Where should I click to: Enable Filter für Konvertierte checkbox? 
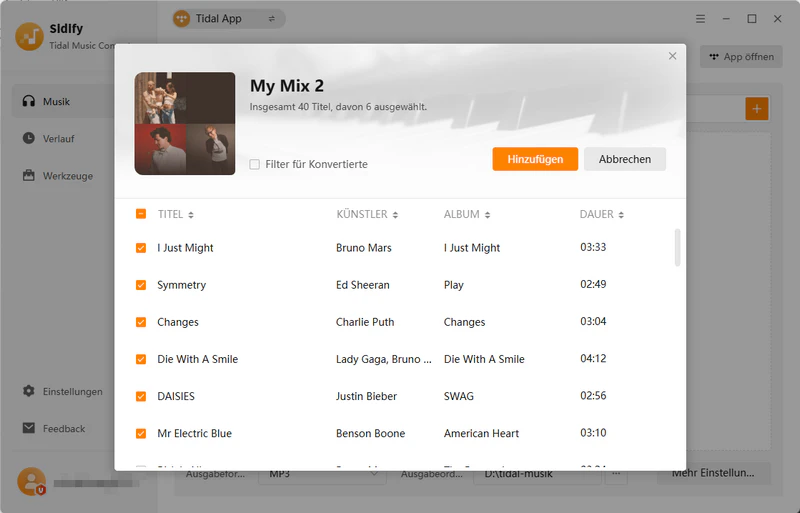pos(255,164)
